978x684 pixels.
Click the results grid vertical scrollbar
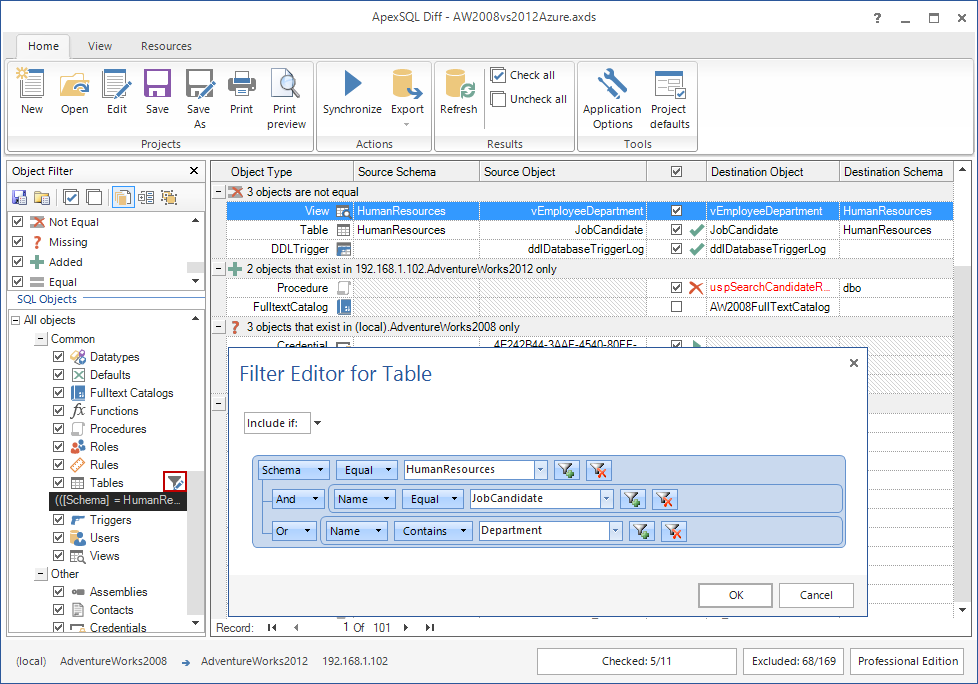pyautogui.click(x=962, y=390)
